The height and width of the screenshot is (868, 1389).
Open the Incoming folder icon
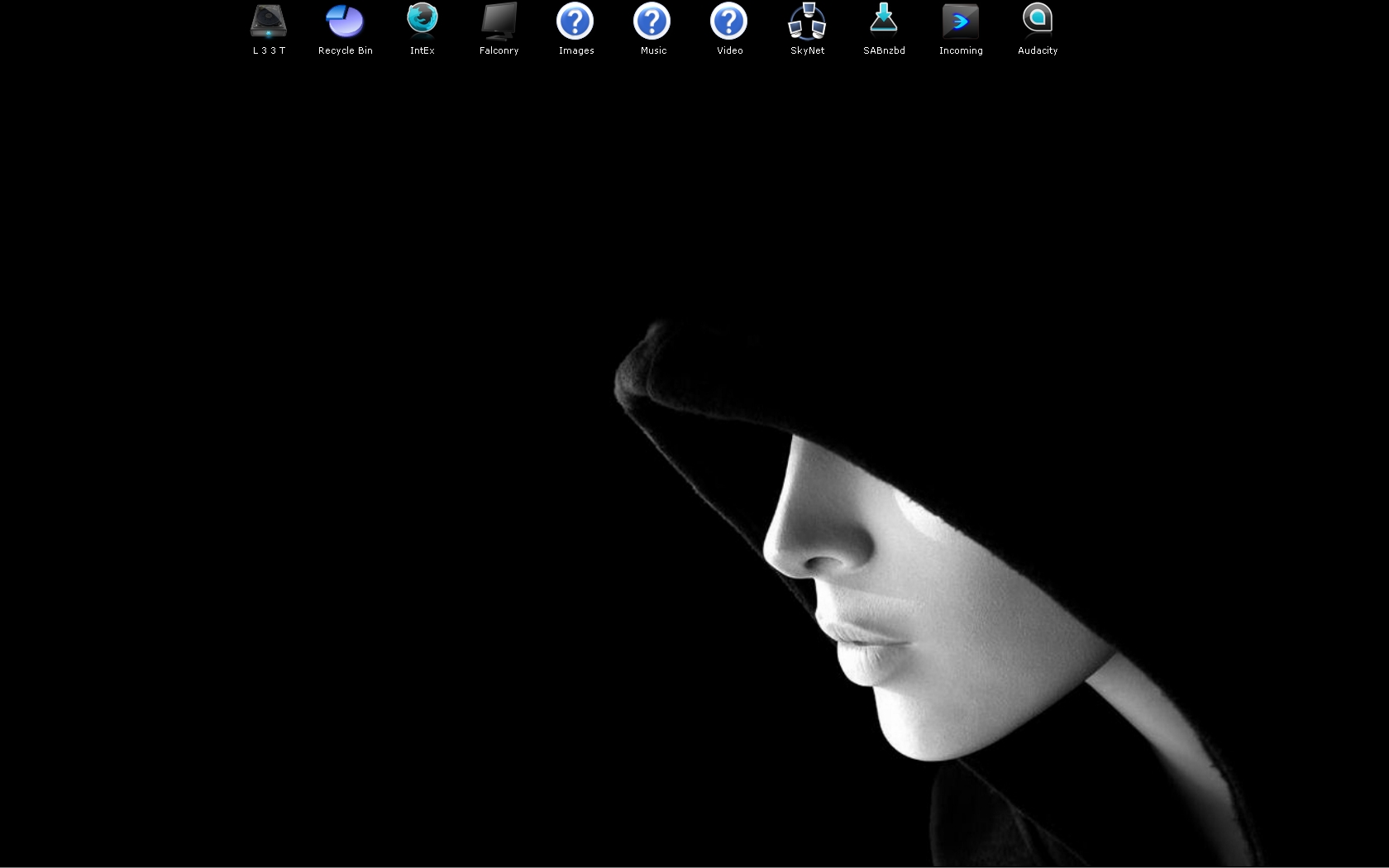tap(961, 21)
